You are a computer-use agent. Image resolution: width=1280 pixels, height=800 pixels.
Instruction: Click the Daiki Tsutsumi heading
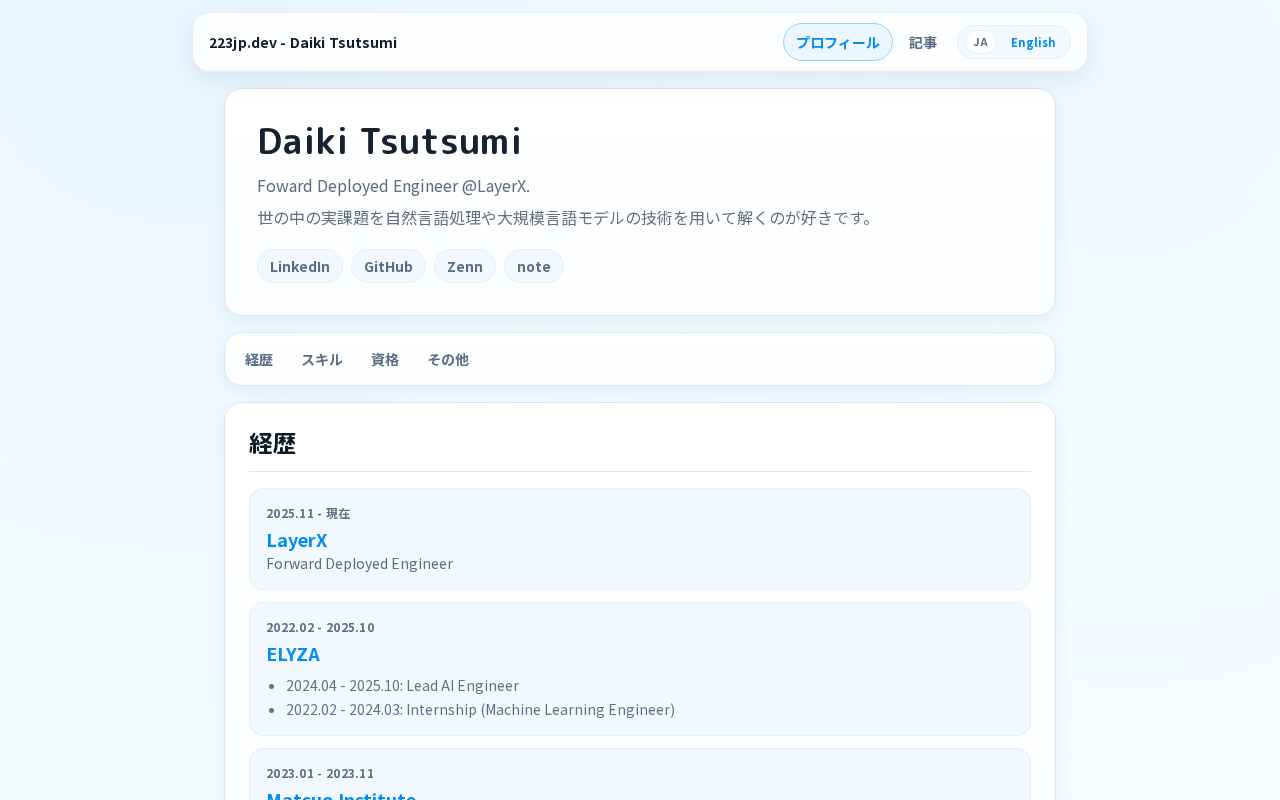tap(389, 141)
